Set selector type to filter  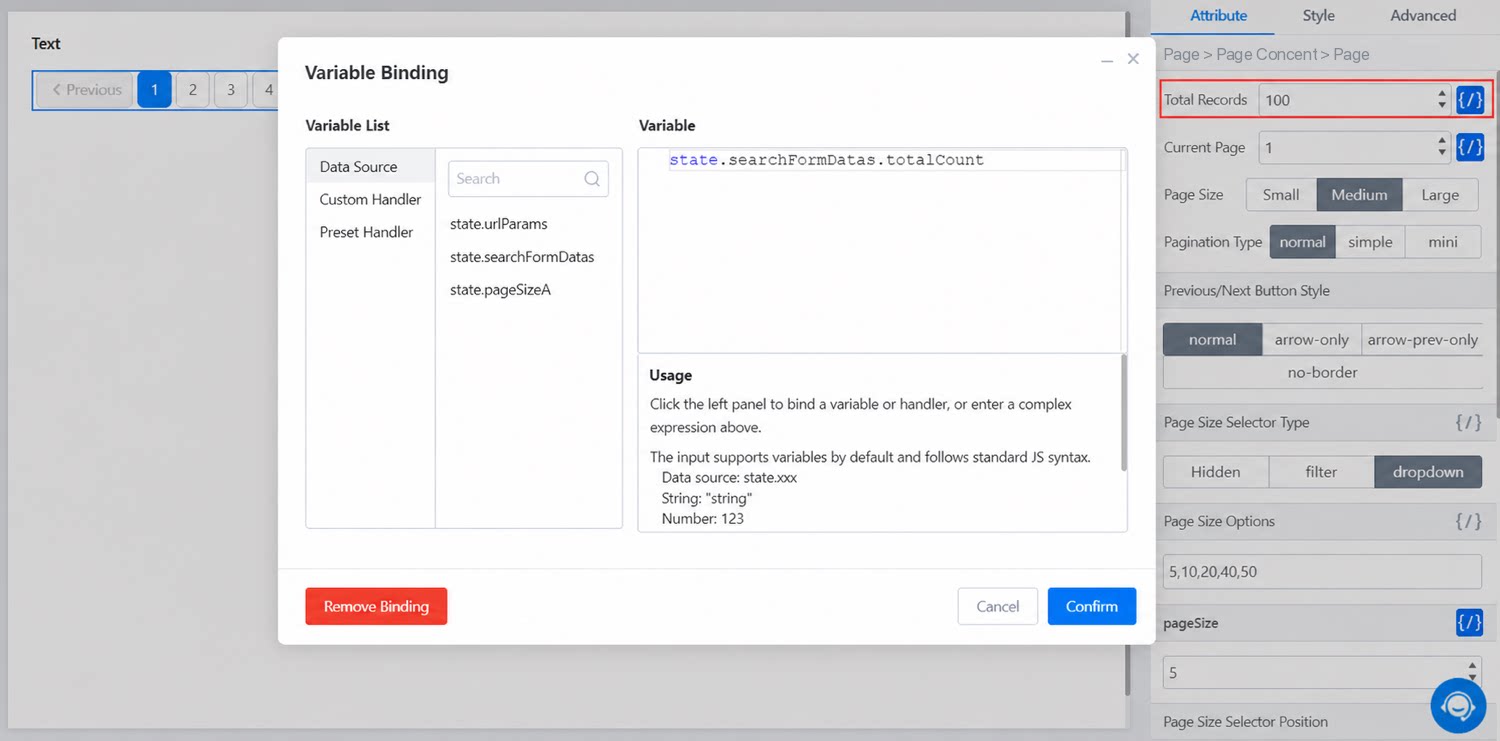coord(1321,472)
